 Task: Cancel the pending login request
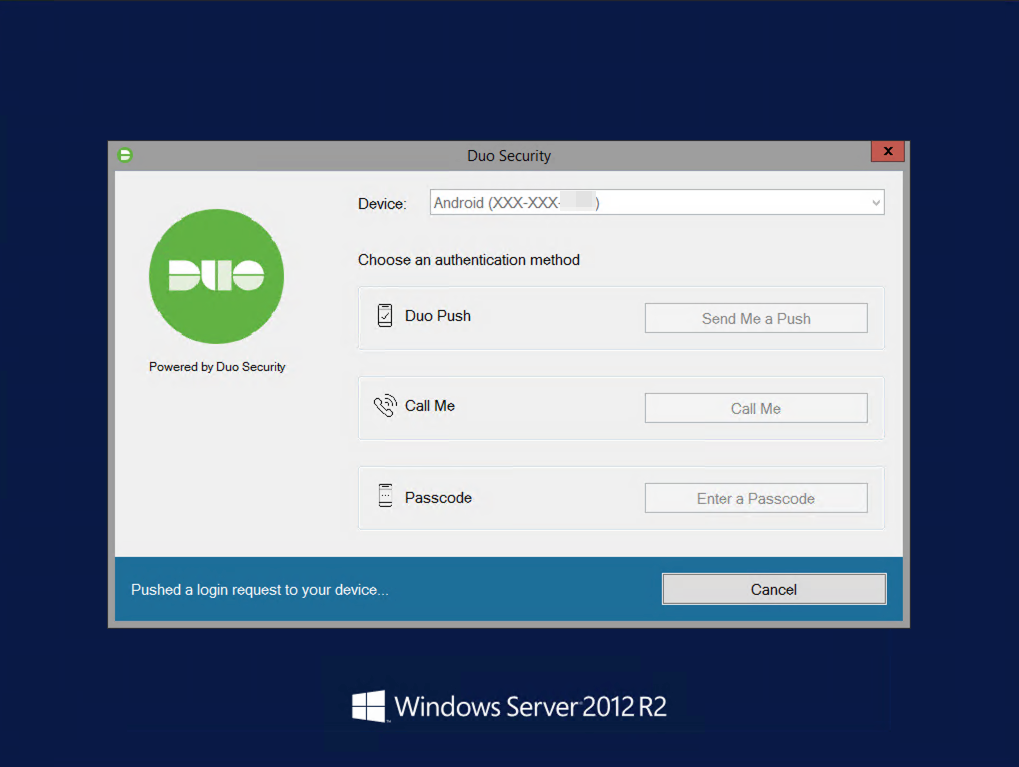[773, 589]
